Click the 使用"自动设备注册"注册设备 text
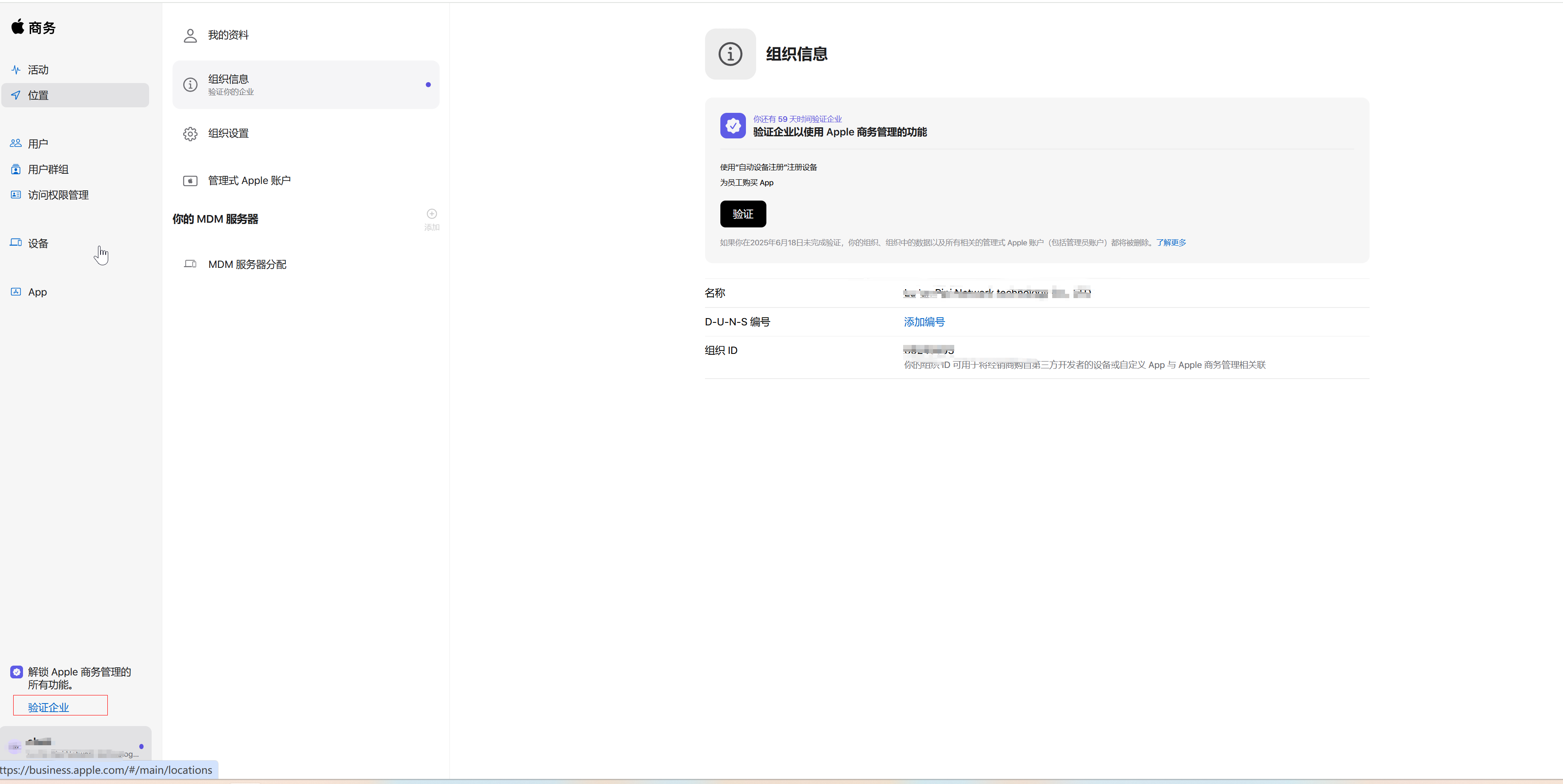The width and height of the screenshot is (1563, 784). click(769, 167)
